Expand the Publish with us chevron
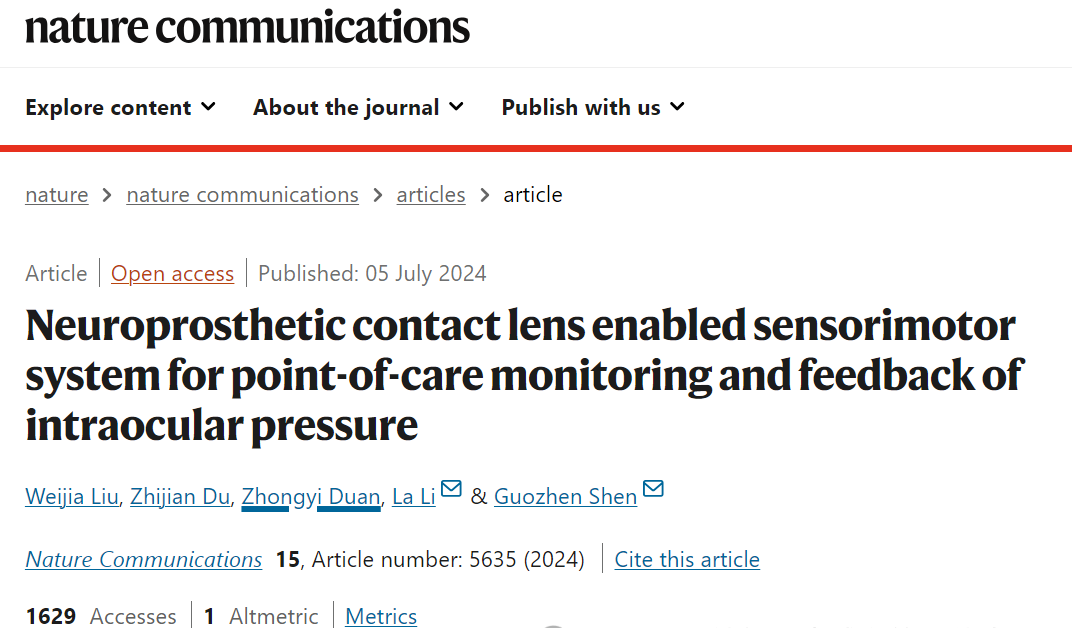 point(677,106)
